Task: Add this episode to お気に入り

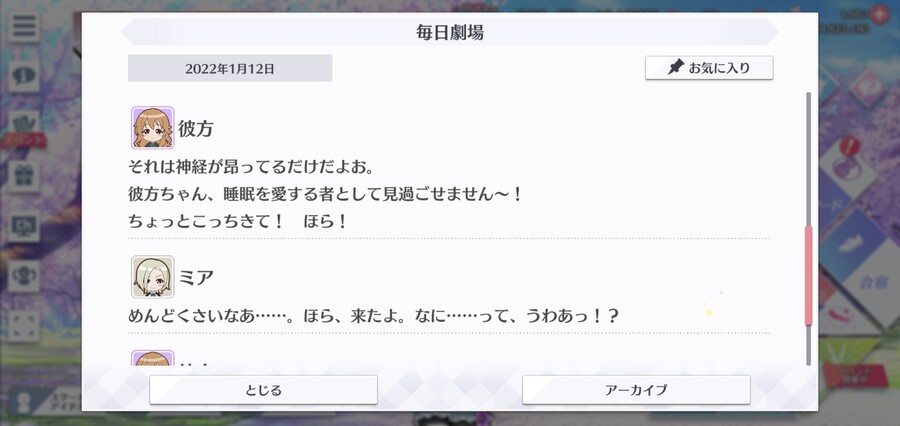Action: coord(709,68)
